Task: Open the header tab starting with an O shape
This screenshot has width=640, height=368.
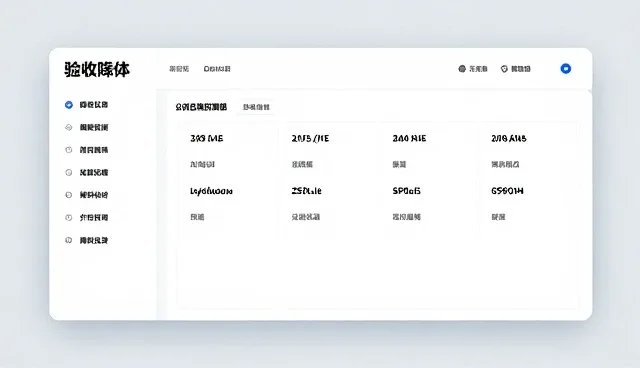Action: click(217, 69)
